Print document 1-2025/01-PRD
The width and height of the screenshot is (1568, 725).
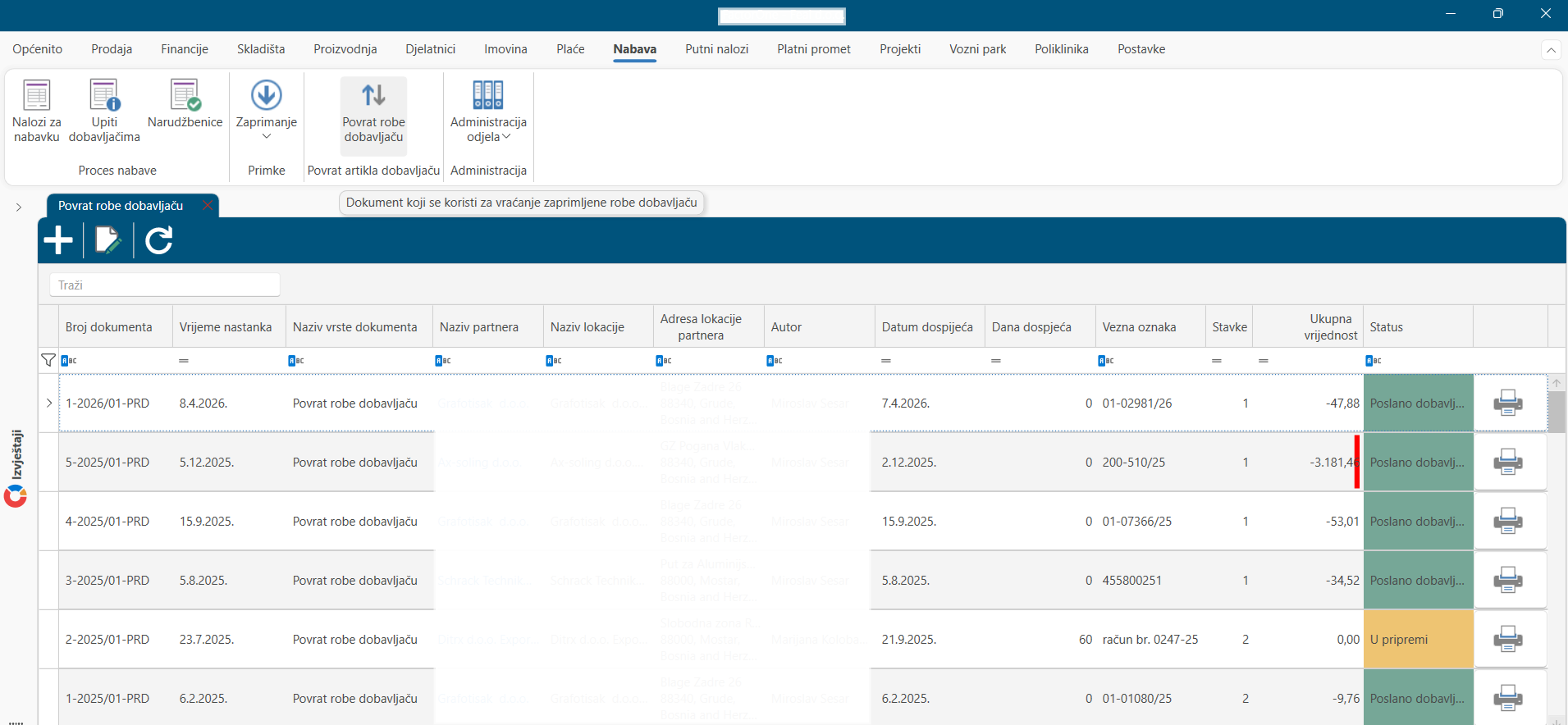[1508, 698]
